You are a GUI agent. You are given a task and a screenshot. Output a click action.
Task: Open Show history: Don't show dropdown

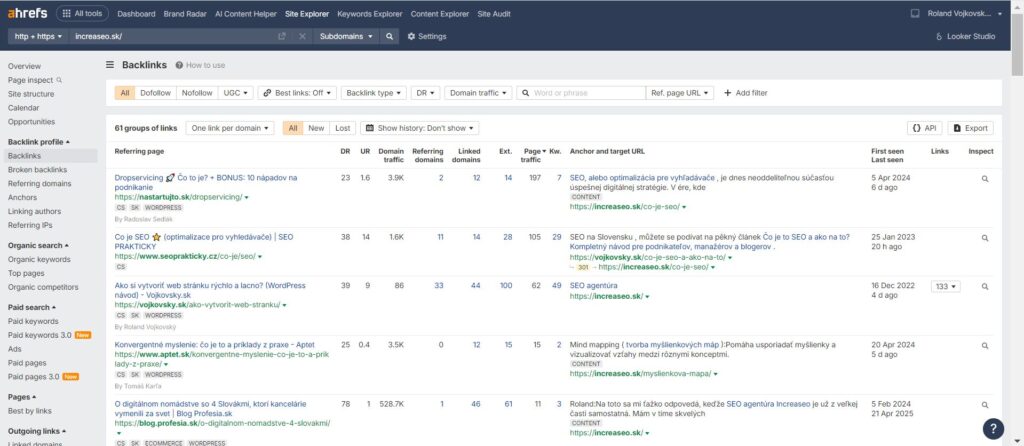419,128
